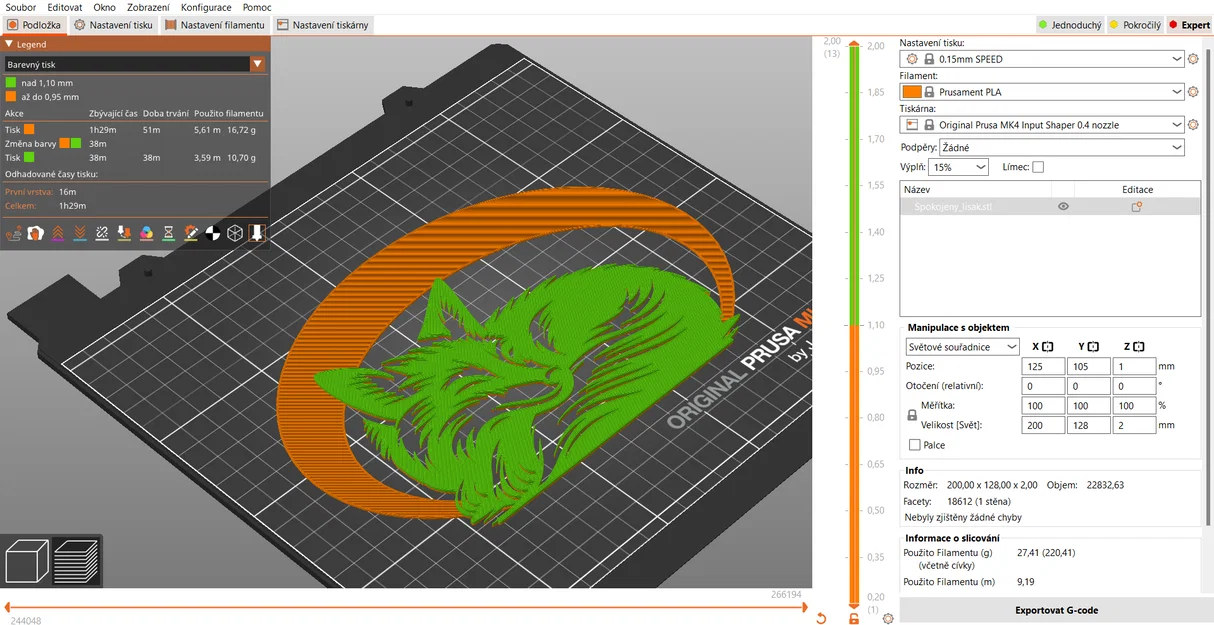Mirror object along Z axis icon

1137,347
